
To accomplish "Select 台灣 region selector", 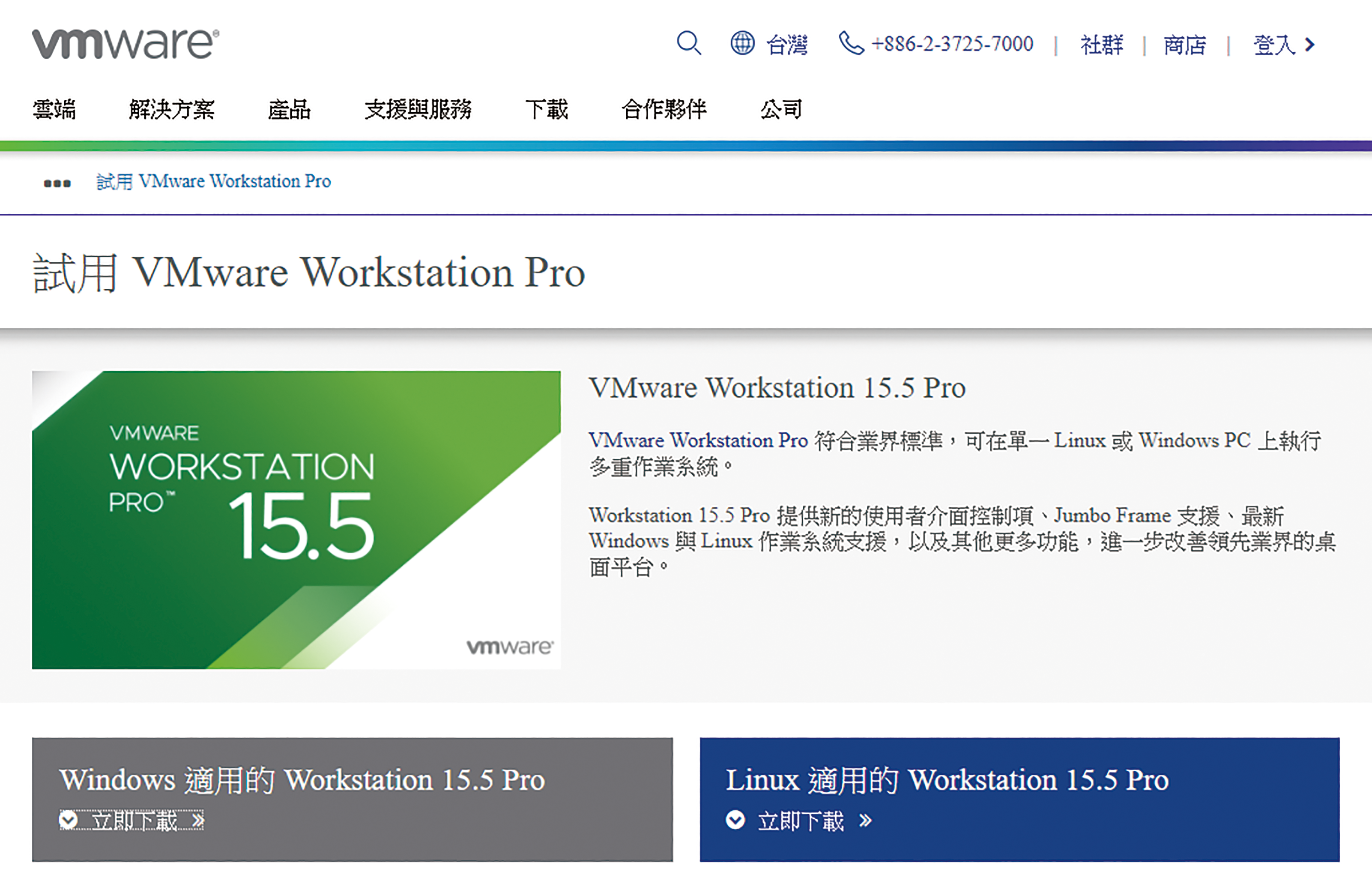I will pyautogui.click(x=787, y=45).
